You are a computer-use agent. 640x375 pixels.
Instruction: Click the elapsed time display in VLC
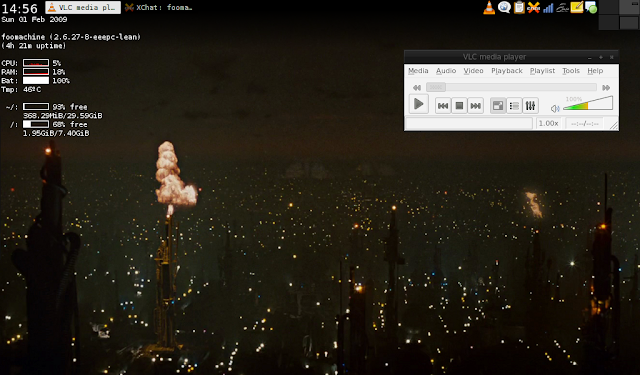585,123
